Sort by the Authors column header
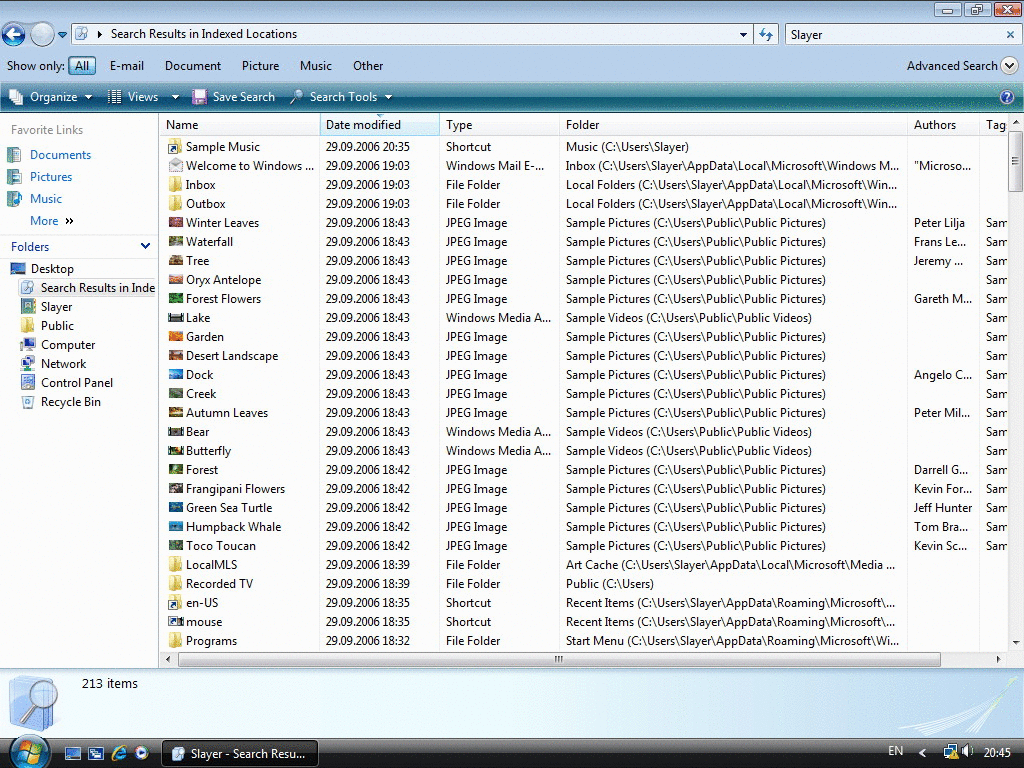 point(943,125)
